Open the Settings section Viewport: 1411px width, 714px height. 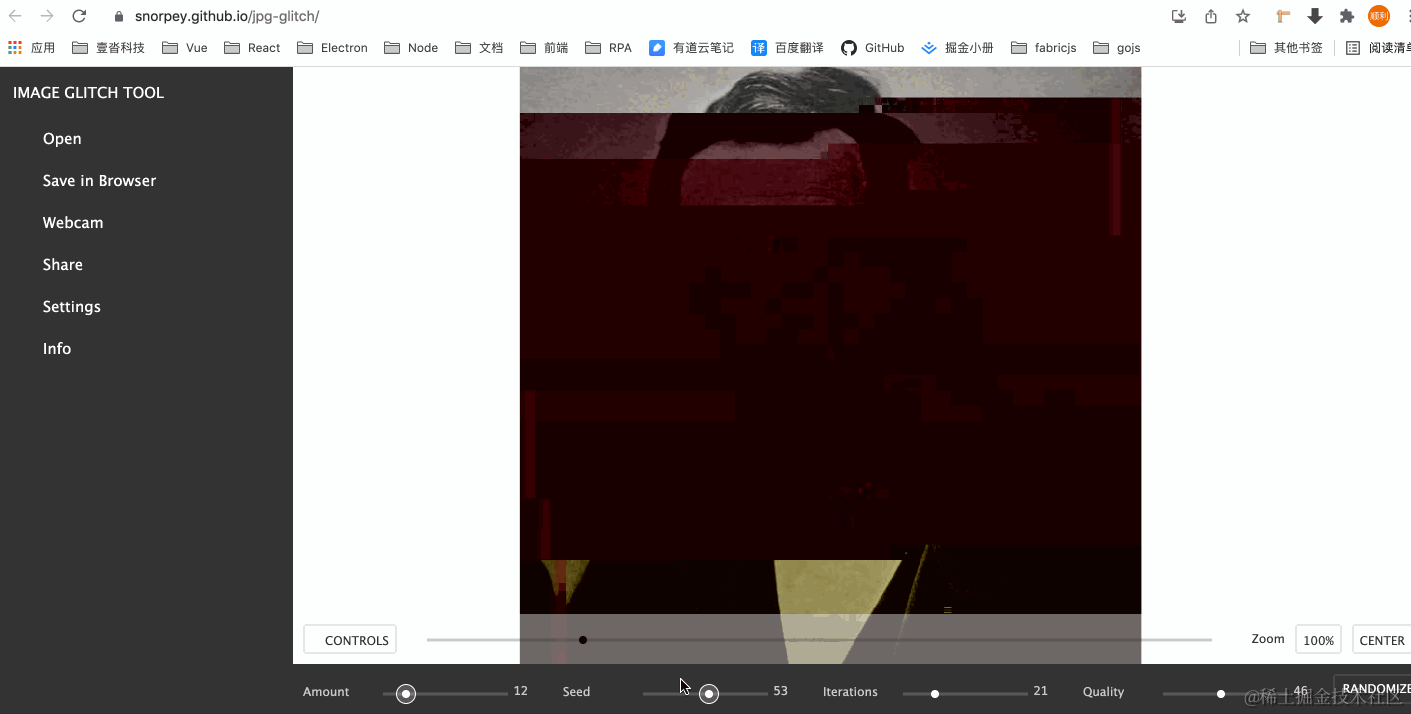click(71, 306)
